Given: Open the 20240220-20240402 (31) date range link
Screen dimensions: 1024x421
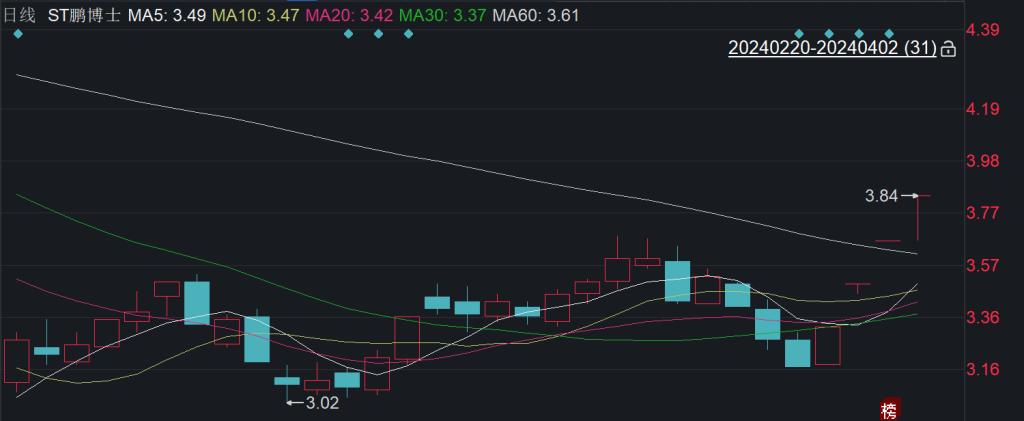Looking at the screenshot, I should (833, 48).
